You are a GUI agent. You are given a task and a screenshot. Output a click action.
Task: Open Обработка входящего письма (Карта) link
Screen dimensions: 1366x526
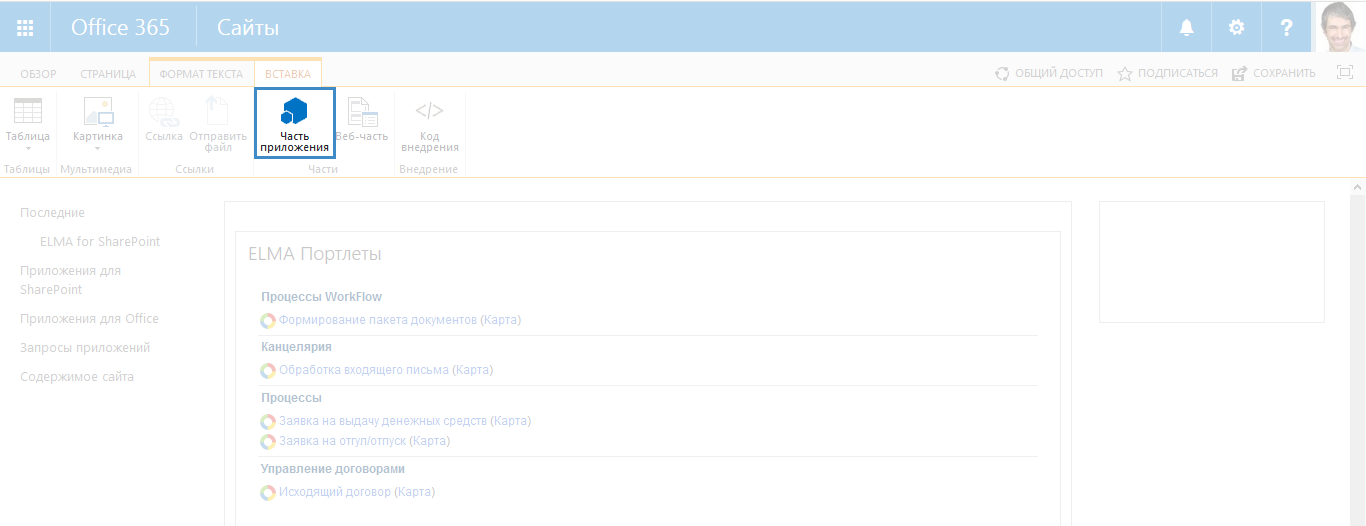(386, 370)
